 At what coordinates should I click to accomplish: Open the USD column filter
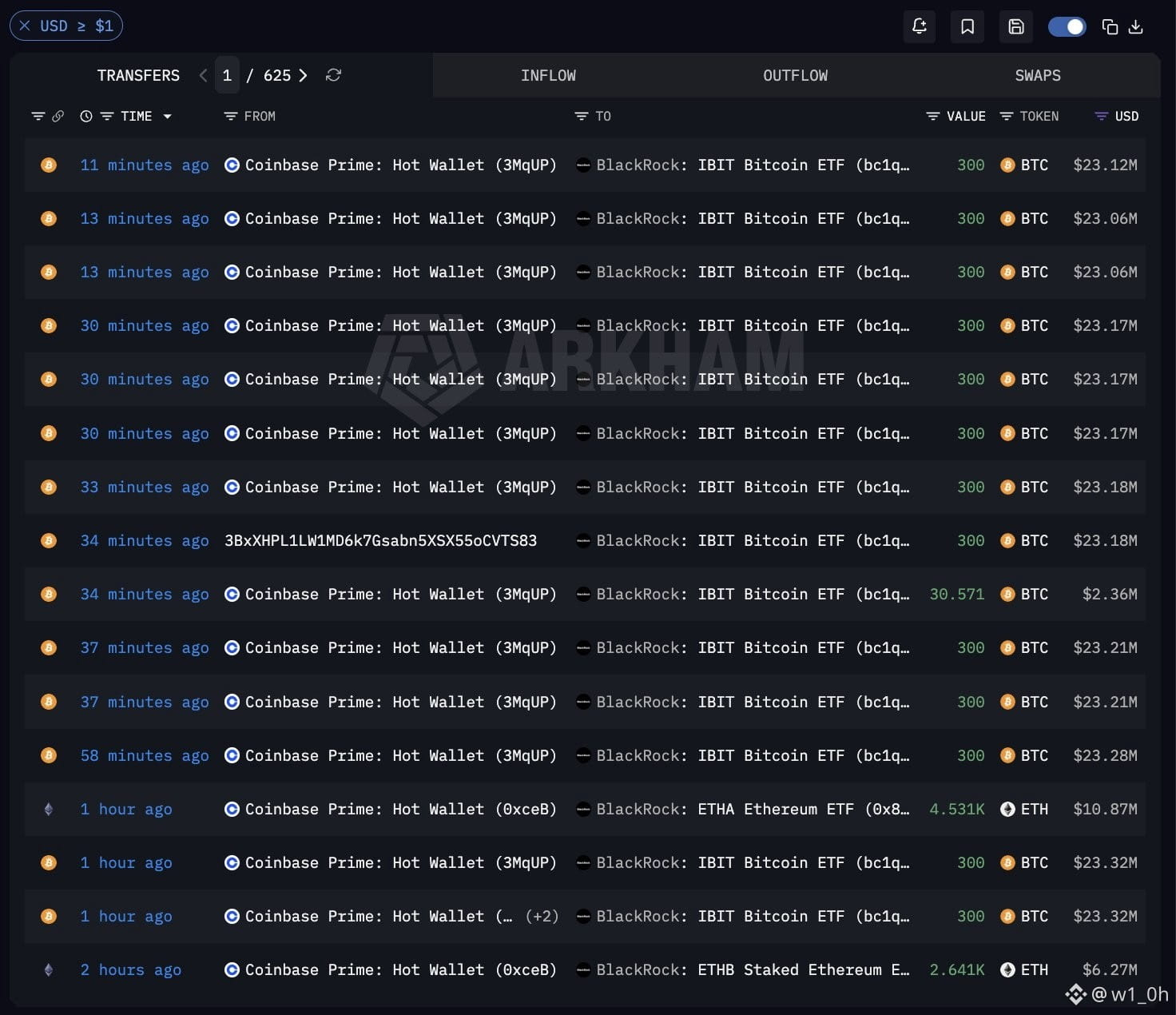pyautogui.click(x=1101, y=117)
